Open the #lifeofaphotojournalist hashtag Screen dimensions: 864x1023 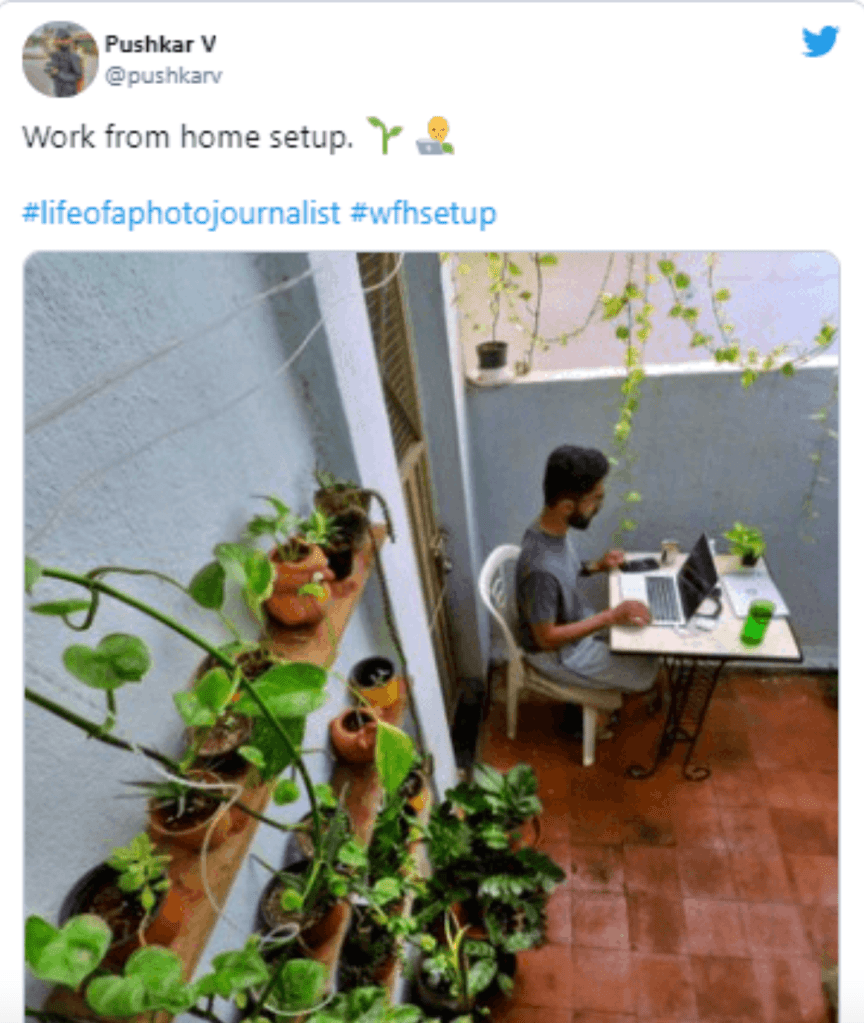pos(181,213)
